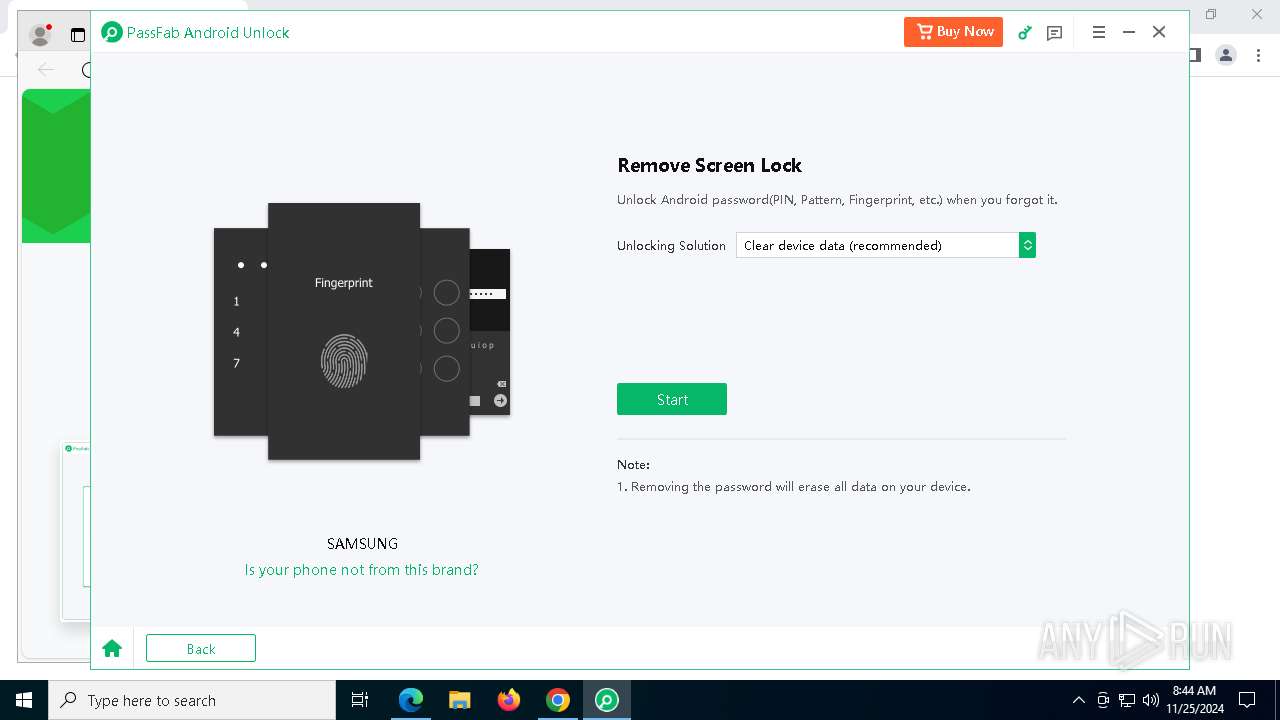Screen dimensions: 1280x720
Task: Launch Microsoft Edge from taskbar
Action: pyautogui.click(x=411, y=700)
